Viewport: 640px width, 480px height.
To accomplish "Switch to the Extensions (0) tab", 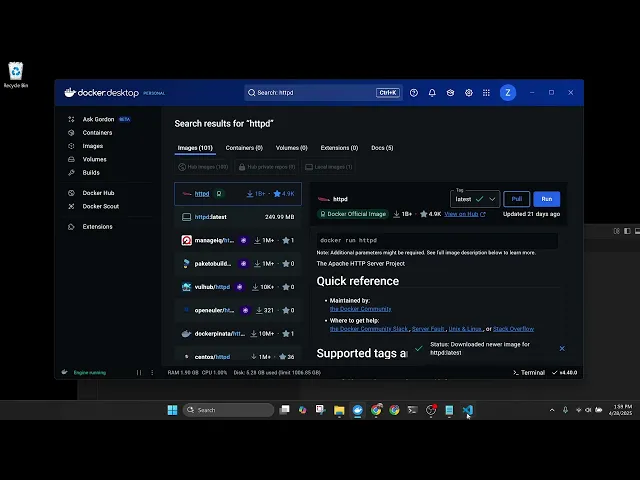I will tap(339, 148).
